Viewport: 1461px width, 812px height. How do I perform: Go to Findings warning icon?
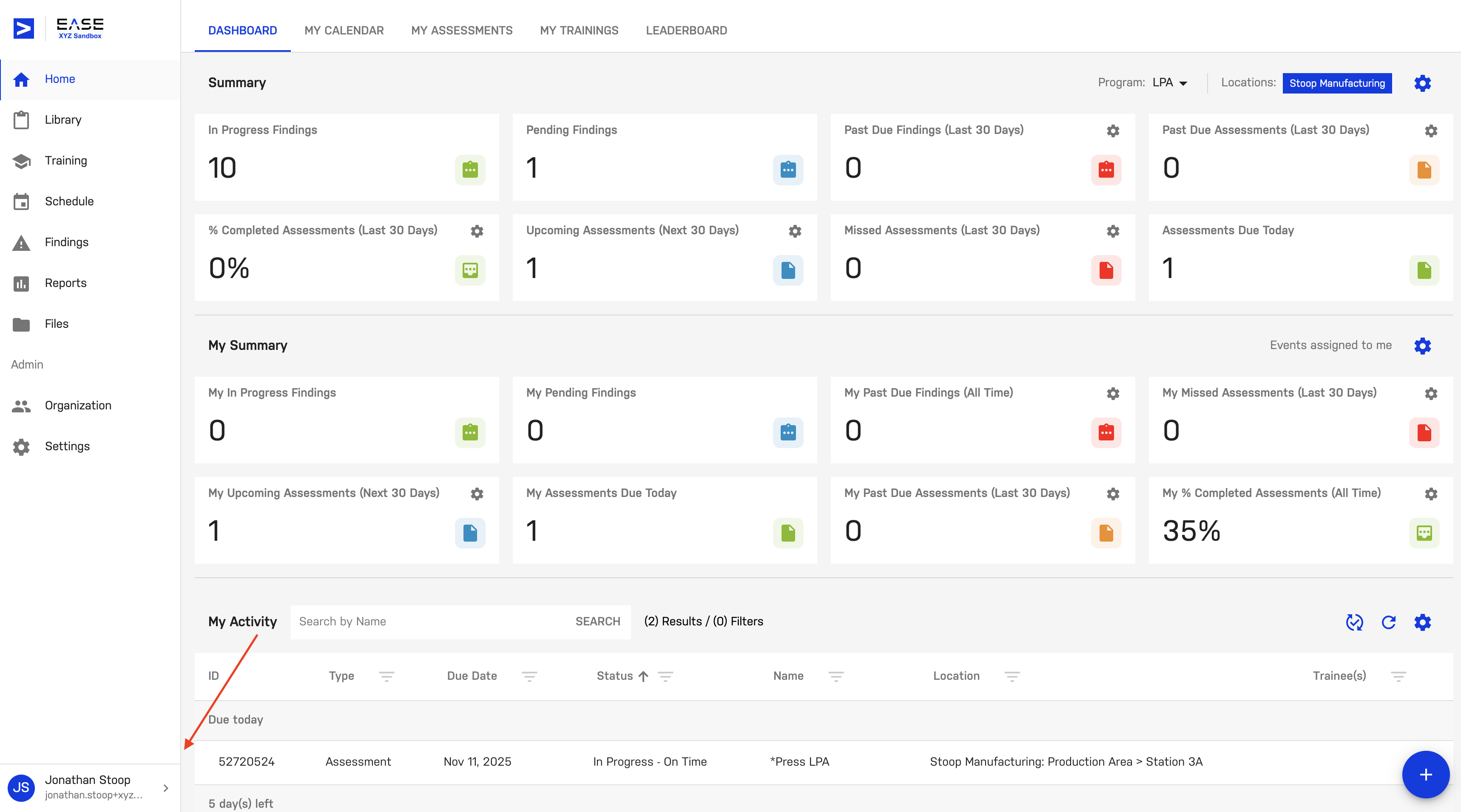[x=21, y=243]
